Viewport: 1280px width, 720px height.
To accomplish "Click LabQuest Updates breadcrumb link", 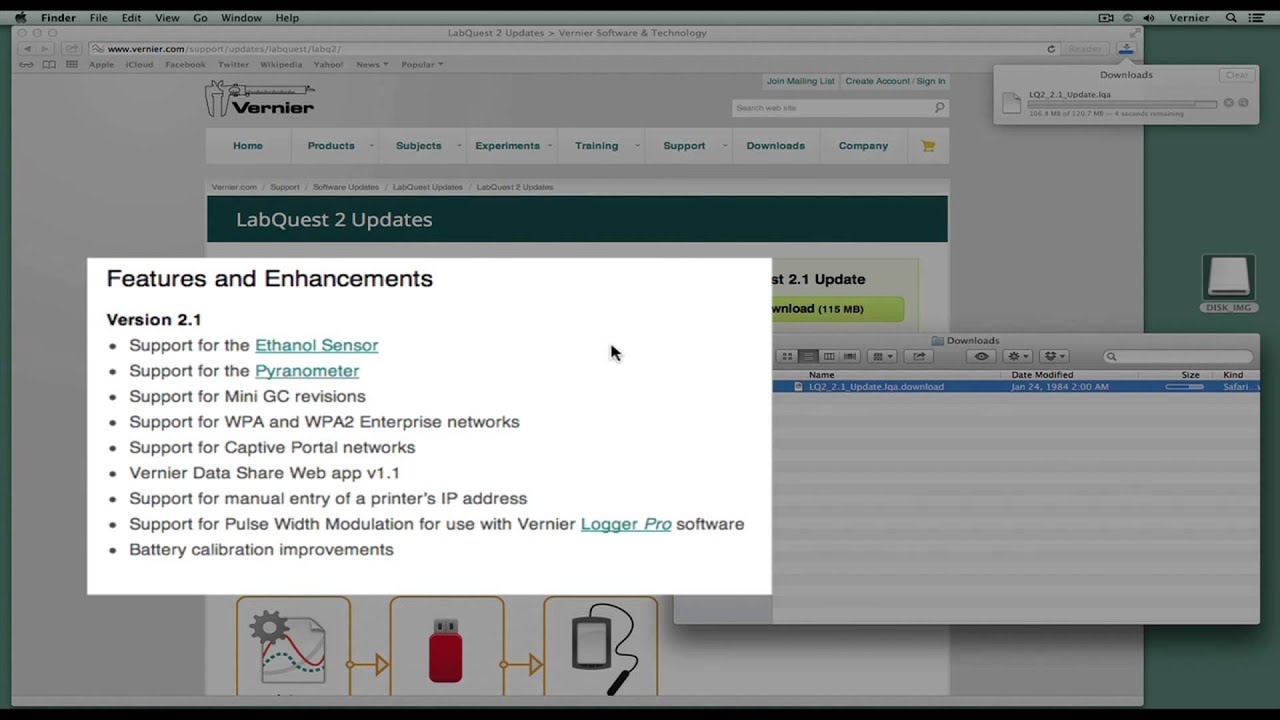I will (x=427, y=187).
